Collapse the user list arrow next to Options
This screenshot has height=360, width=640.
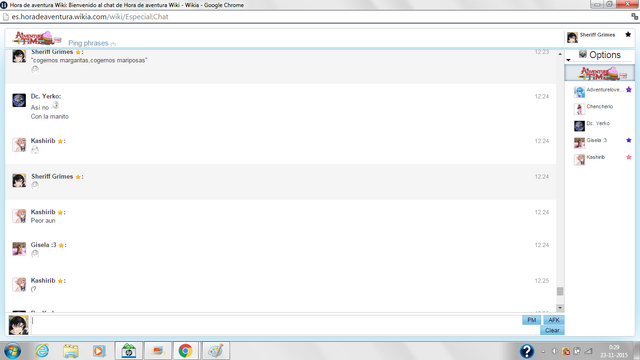[x=568, y=60]
